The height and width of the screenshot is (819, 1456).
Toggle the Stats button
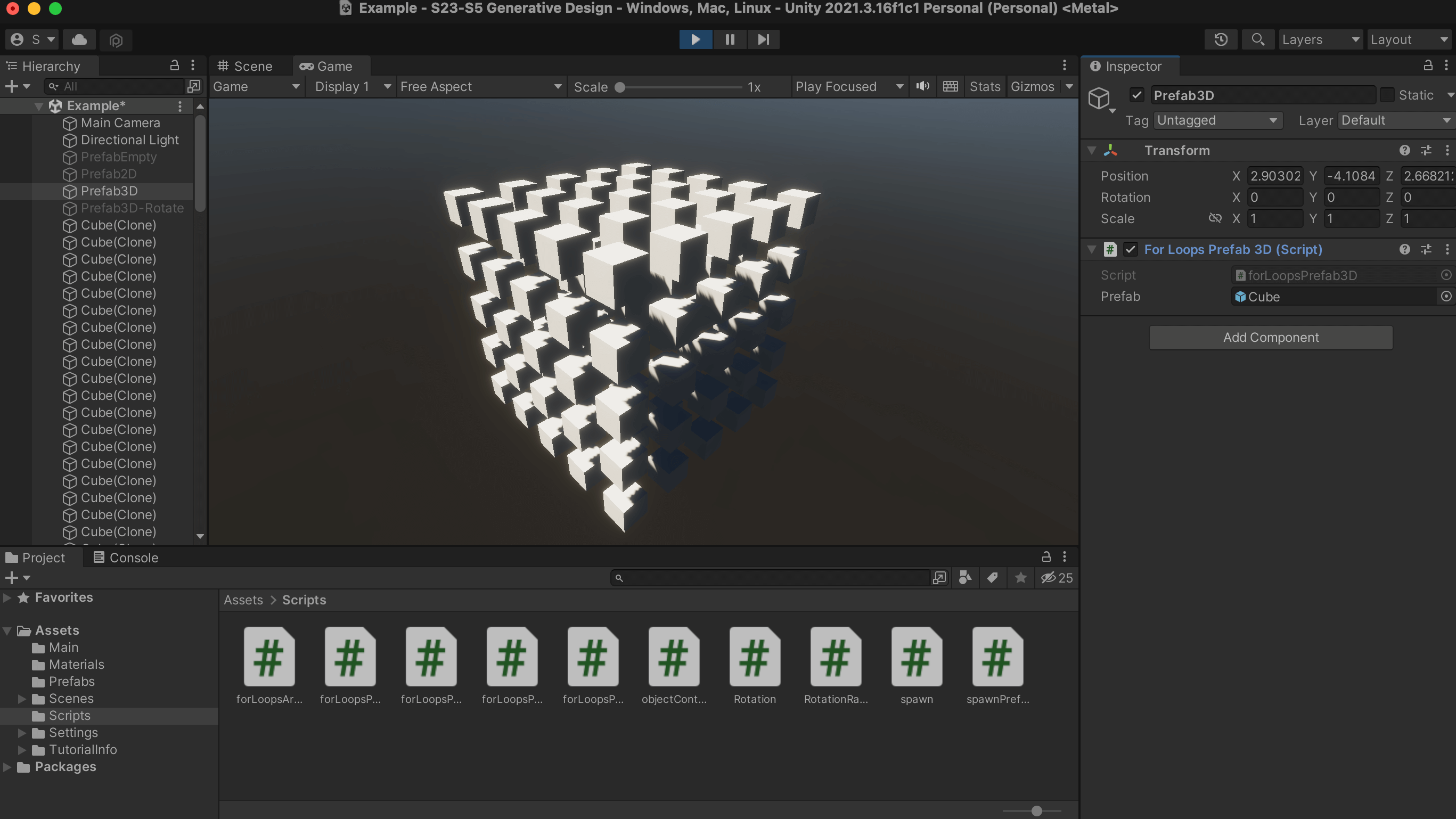(985, 86)
